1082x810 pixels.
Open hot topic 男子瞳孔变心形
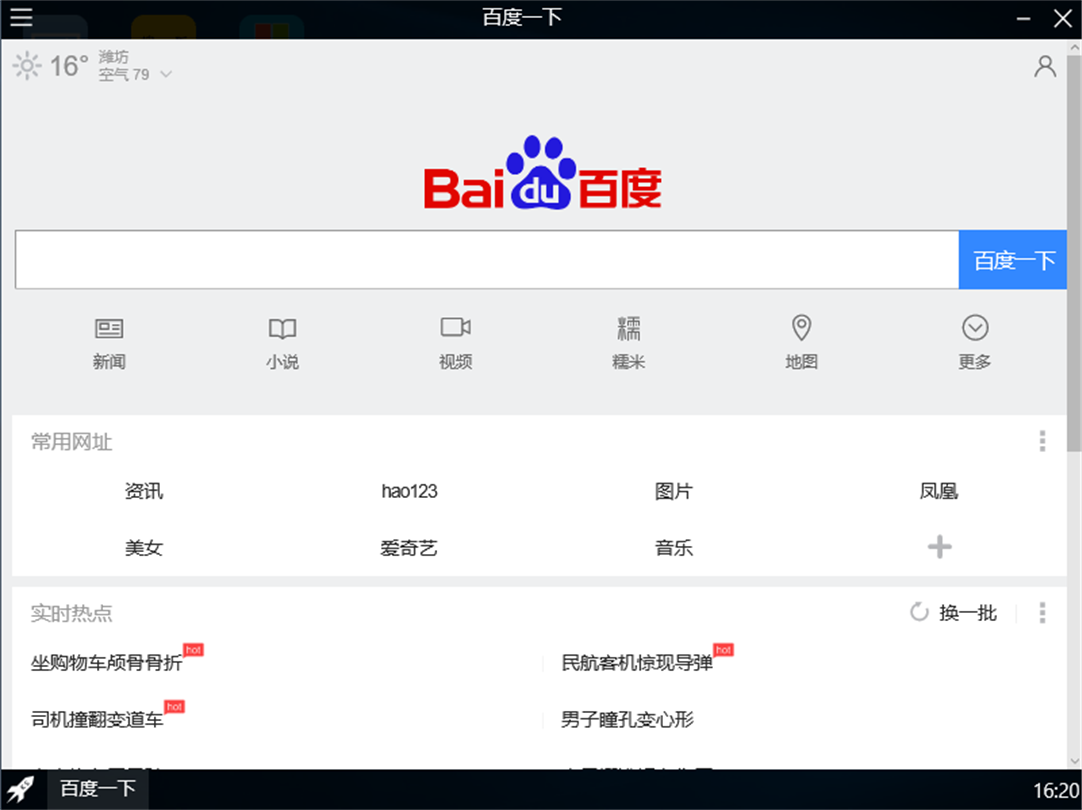tap(627, 720)
